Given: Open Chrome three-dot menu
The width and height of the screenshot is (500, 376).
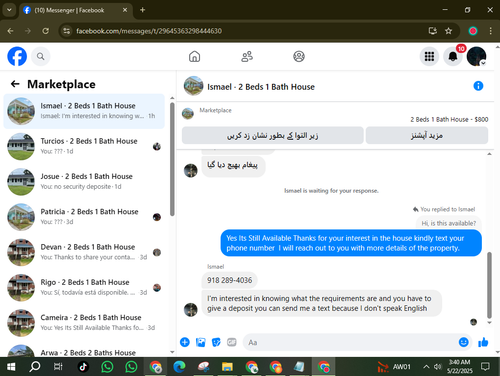Looking at the screenshot, I should [490, 31].
